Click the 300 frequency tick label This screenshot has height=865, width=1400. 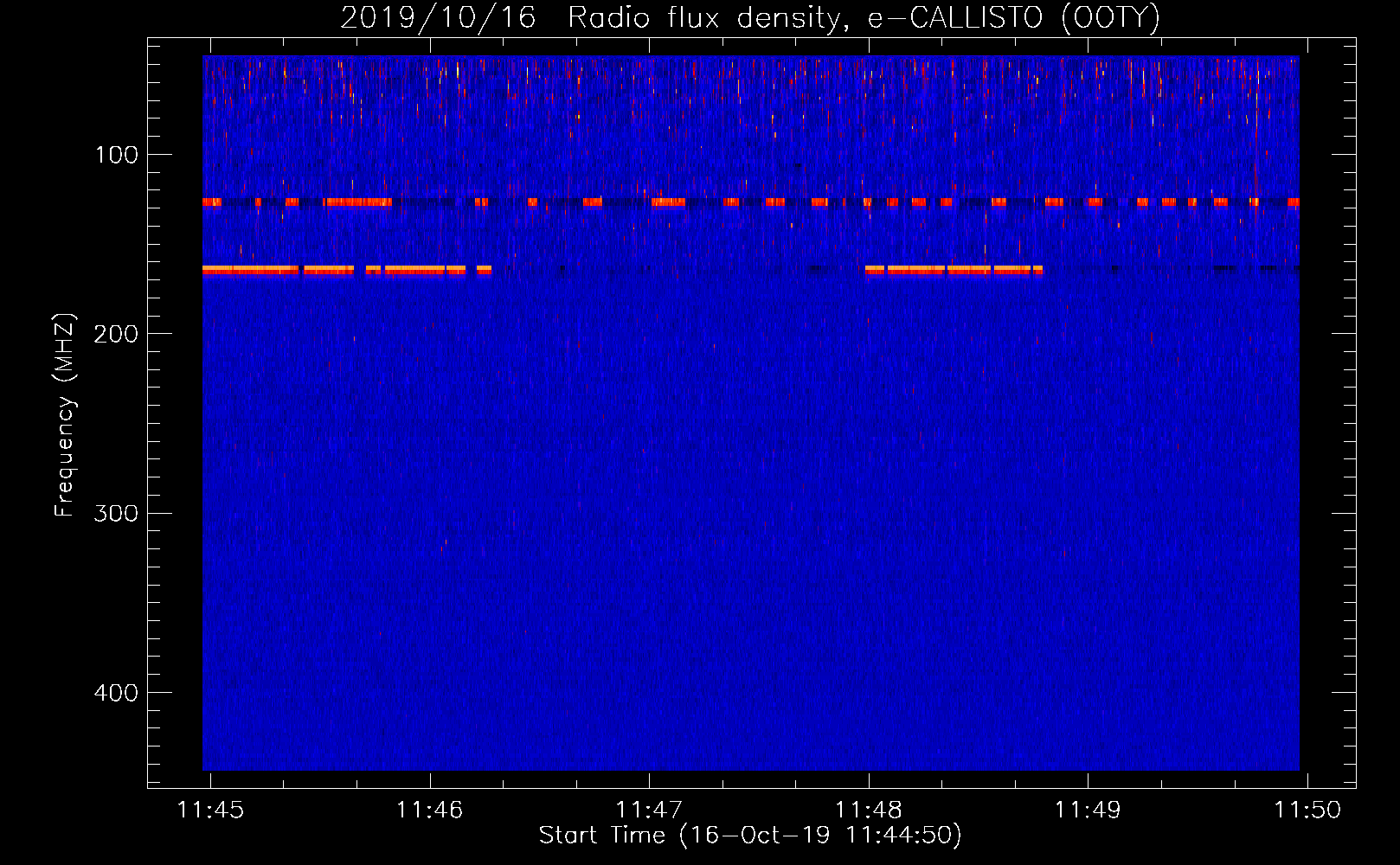click(x=116, y=513)
